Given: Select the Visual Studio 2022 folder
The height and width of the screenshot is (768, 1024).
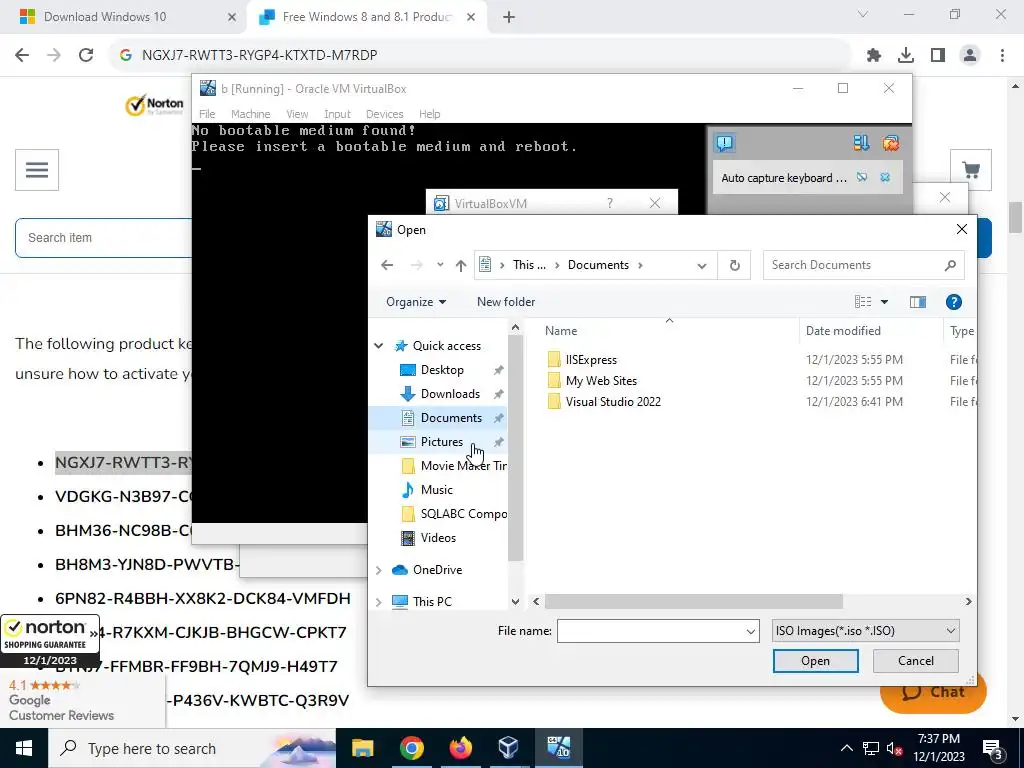Looking at the screenshot, I should click(x=613, y=402).
